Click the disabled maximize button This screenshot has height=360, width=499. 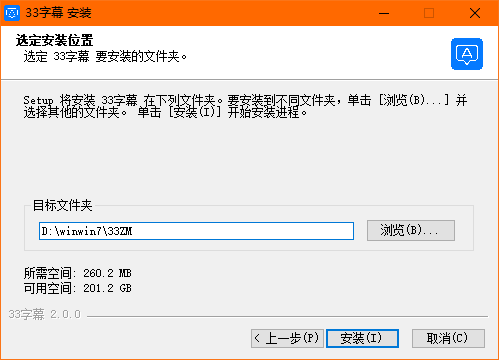pyautogui.click(x=429, y=13)
